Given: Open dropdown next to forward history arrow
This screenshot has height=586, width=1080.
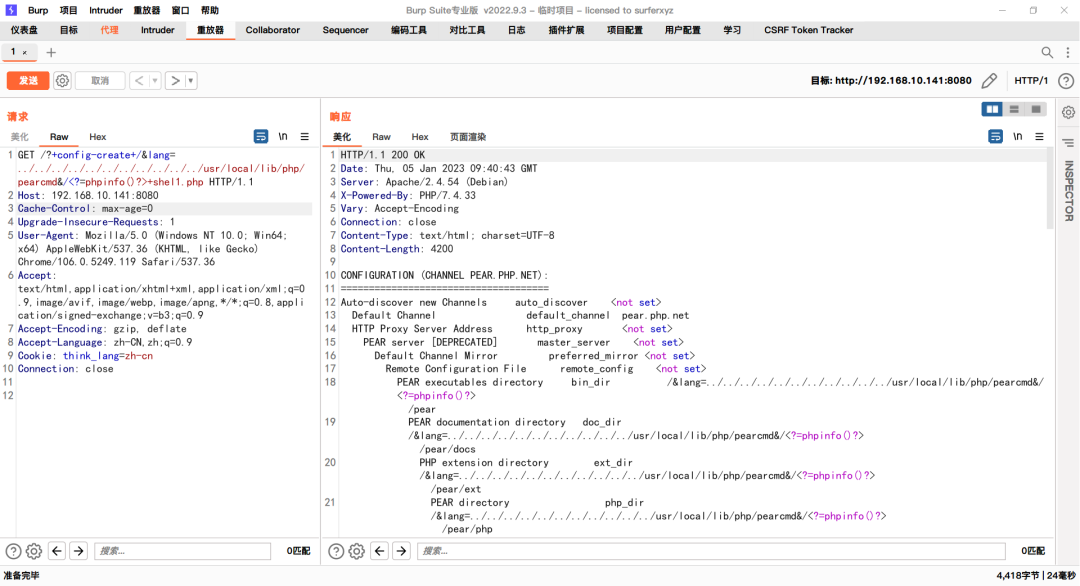Looking at the screenshot, I should point(191,81).
